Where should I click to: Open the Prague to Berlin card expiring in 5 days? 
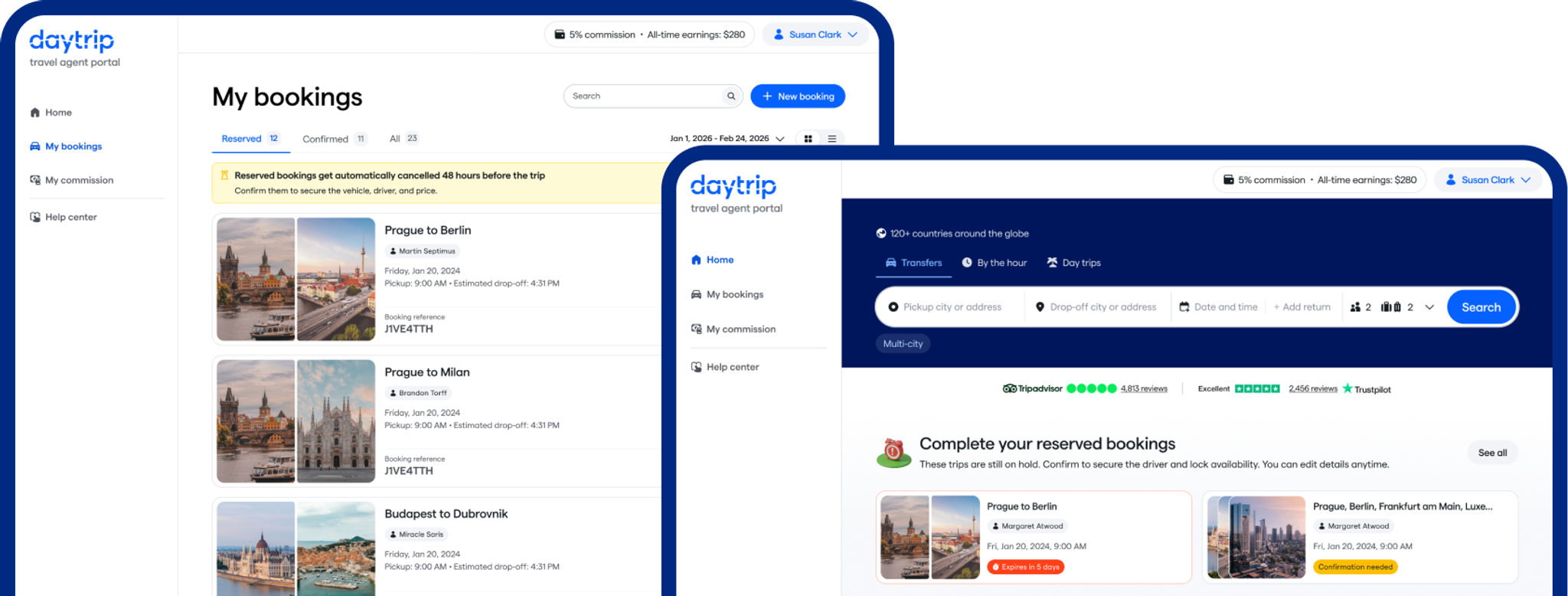tap(1034, 537)
